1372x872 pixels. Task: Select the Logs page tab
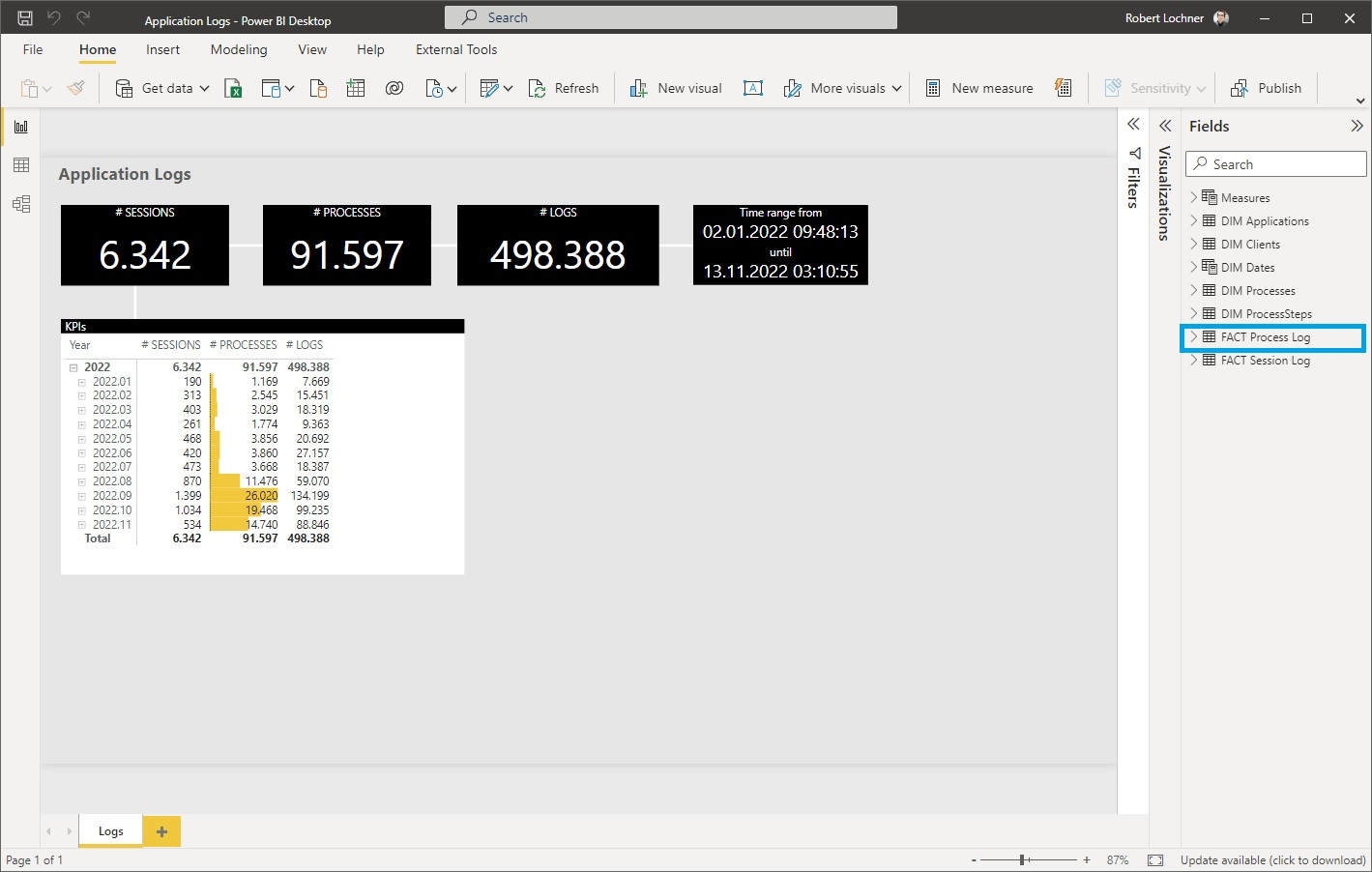(109, 830)
